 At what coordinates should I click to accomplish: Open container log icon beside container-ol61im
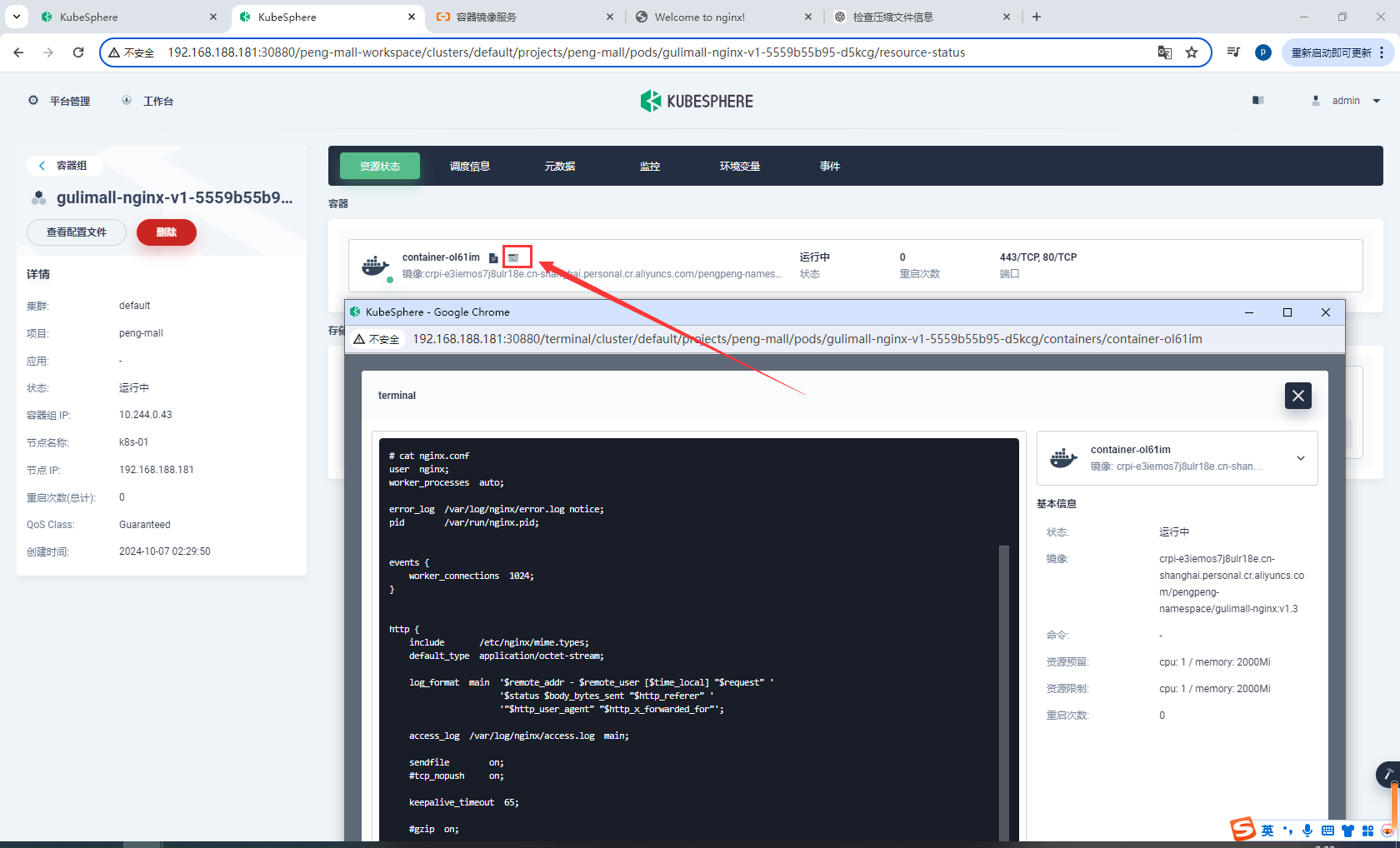(493, 258)
